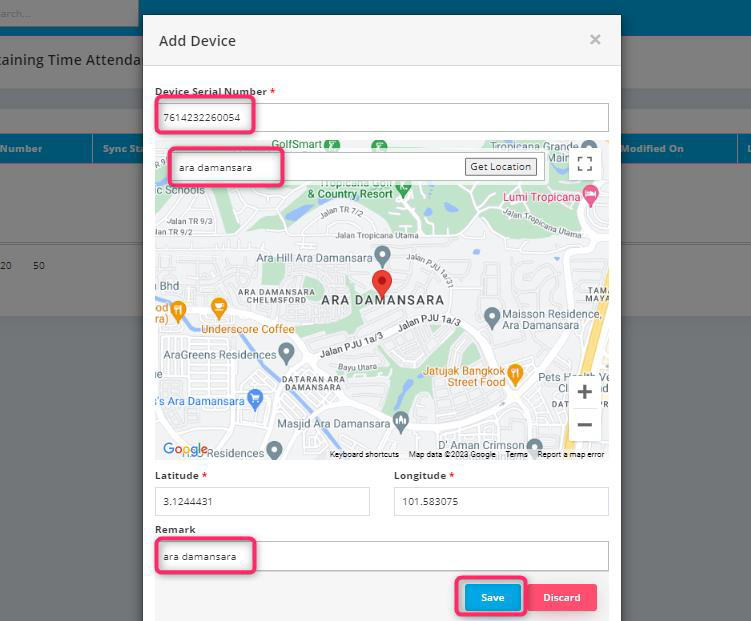This screenshot has height=621, width=751.
Task: Click the AraGreens Residences marker
Action: pyautogui.click(x=286, y=353)
